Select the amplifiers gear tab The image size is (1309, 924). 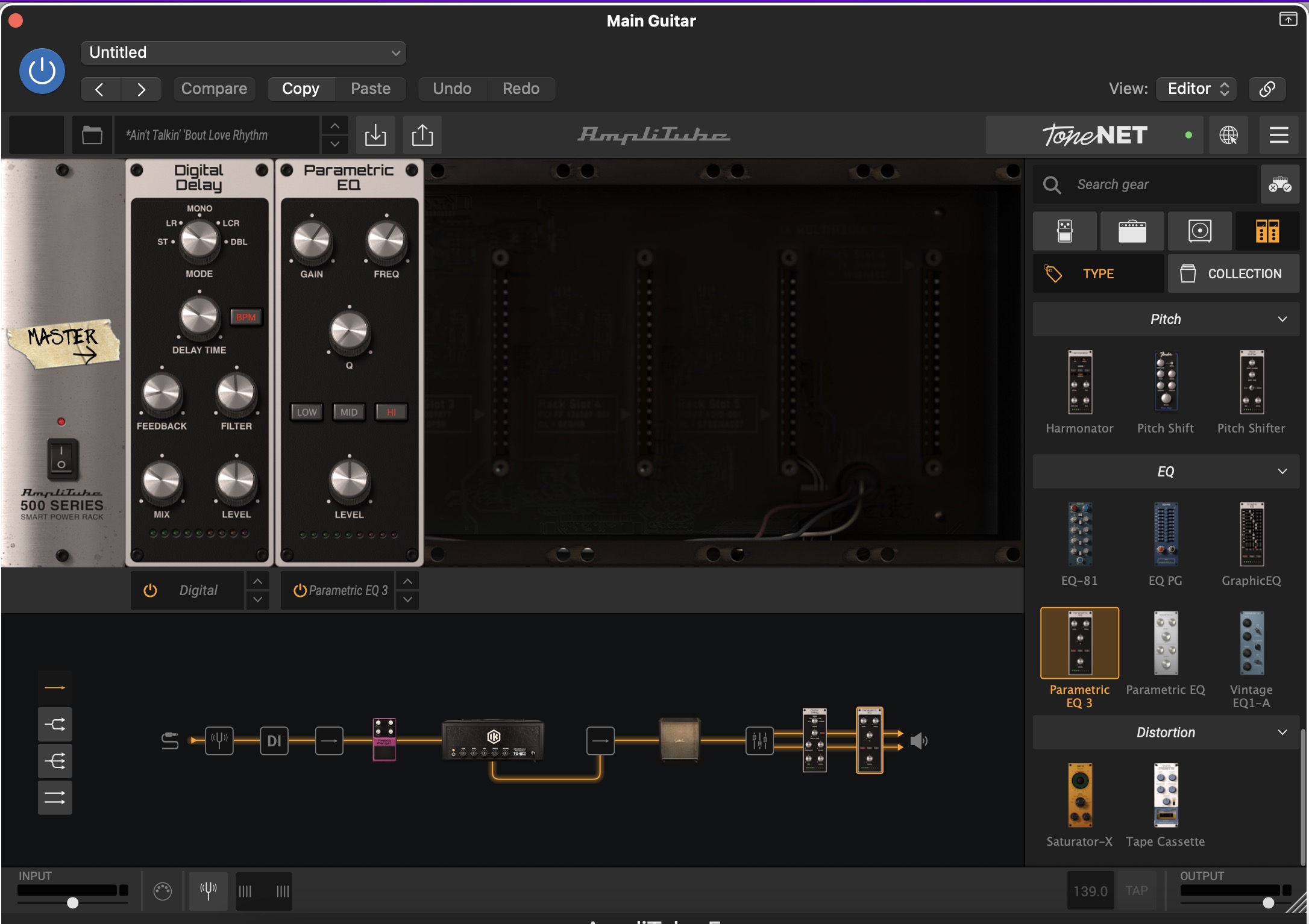(x=1132, y=231)
